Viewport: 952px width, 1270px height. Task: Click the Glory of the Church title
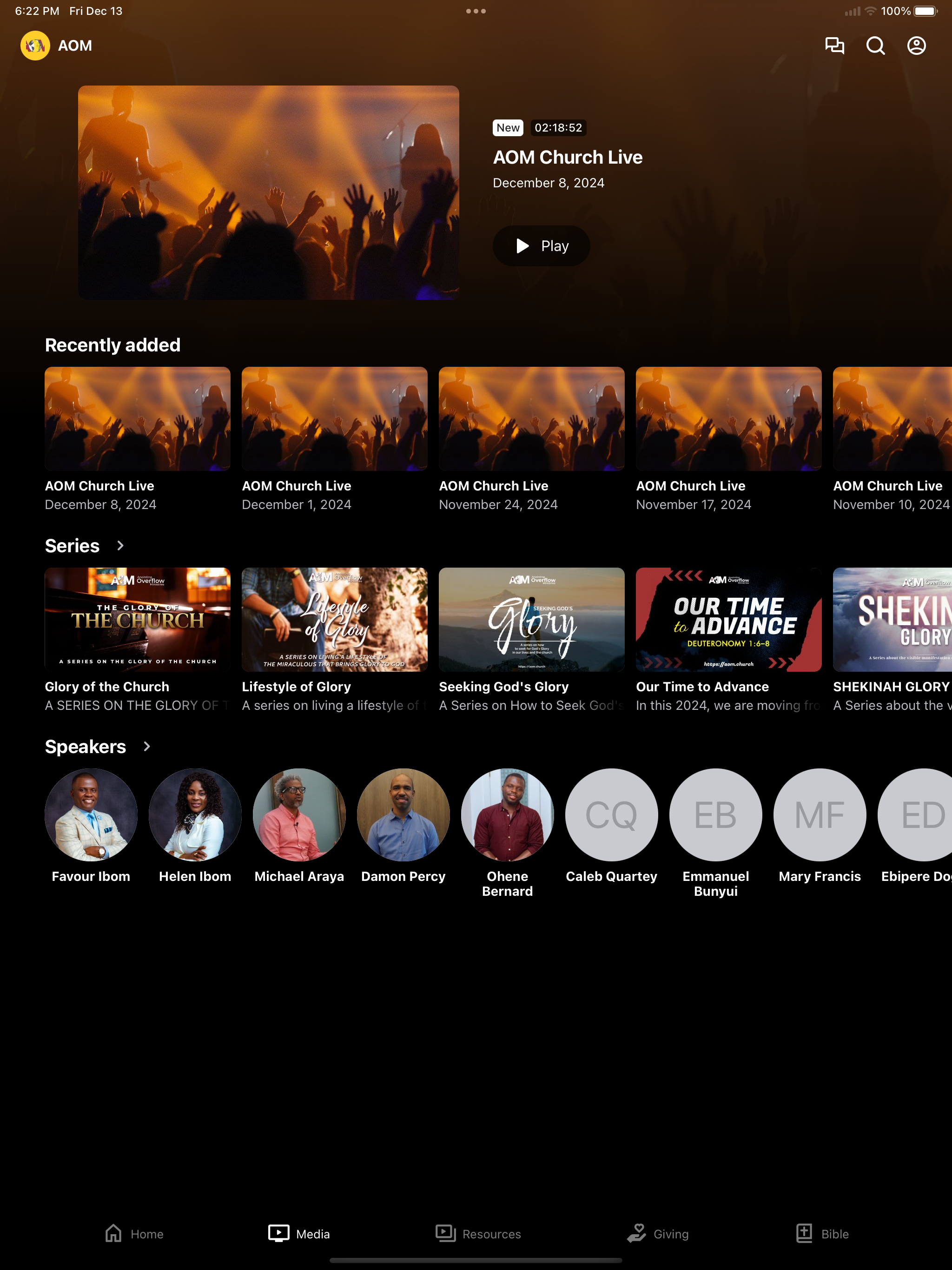[107, 687]
